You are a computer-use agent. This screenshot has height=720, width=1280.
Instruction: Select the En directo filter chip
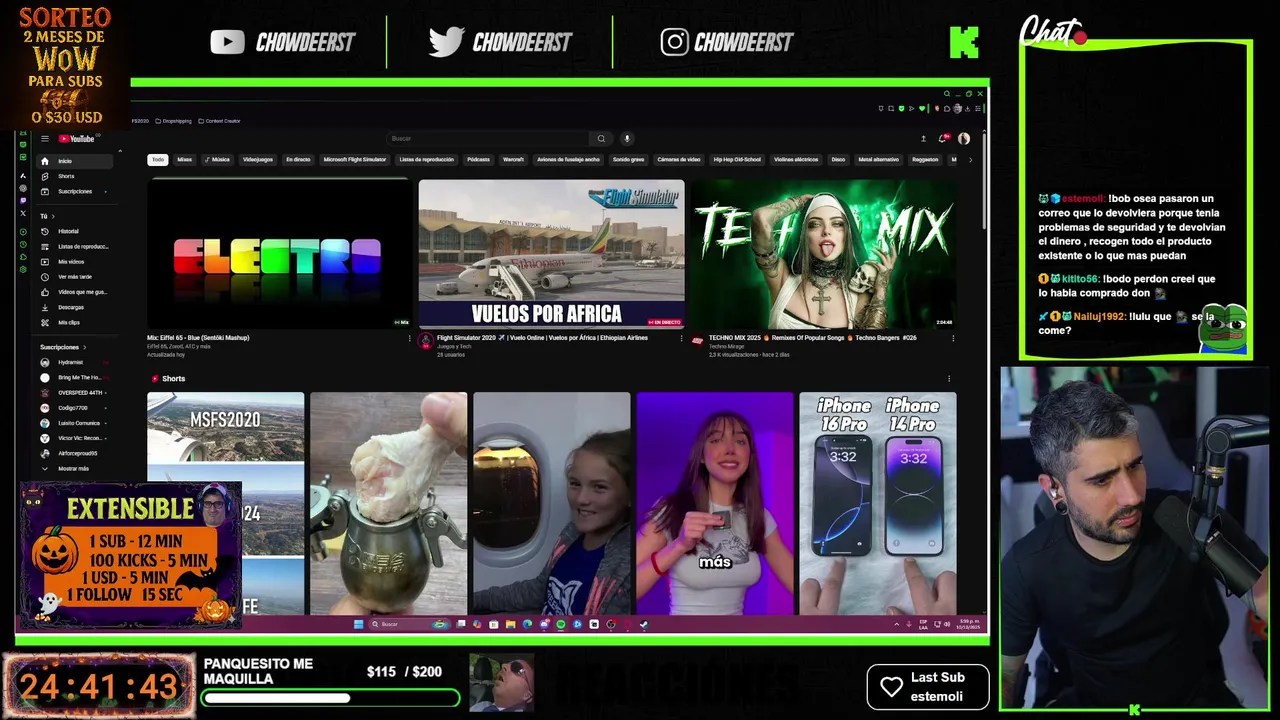[298, 160]
